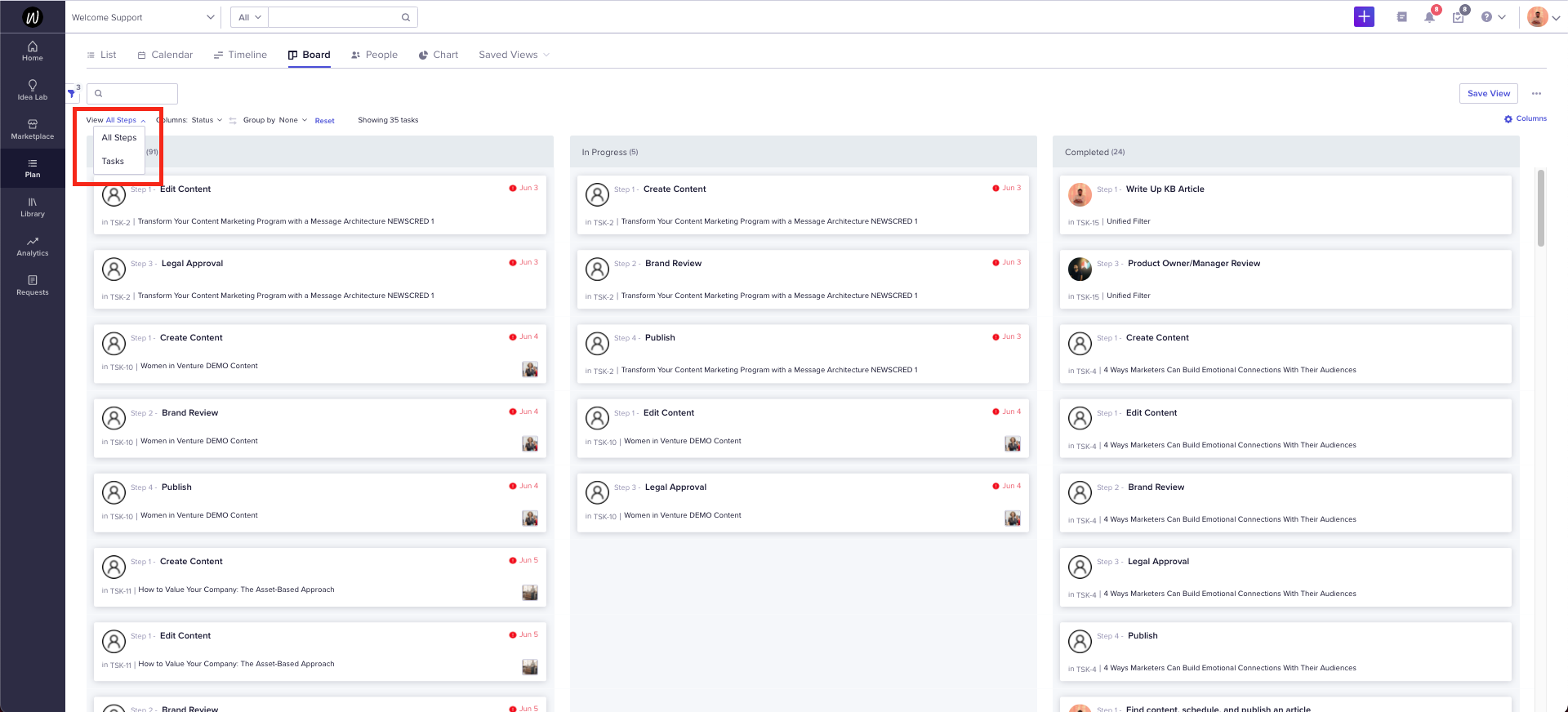Viewport: 1568px width, 712px height.
Task: Select the Board tab
Action: click(x=309, y=55)
